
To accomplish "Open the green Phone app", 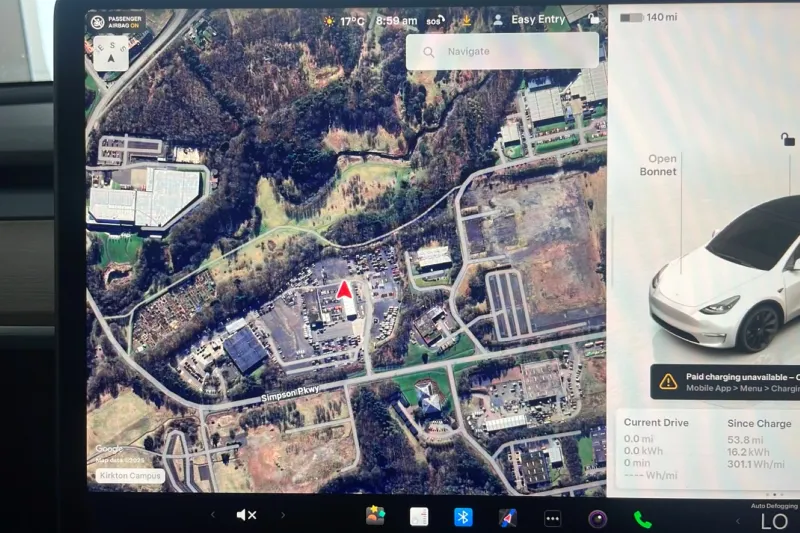I will pos(642,520).
